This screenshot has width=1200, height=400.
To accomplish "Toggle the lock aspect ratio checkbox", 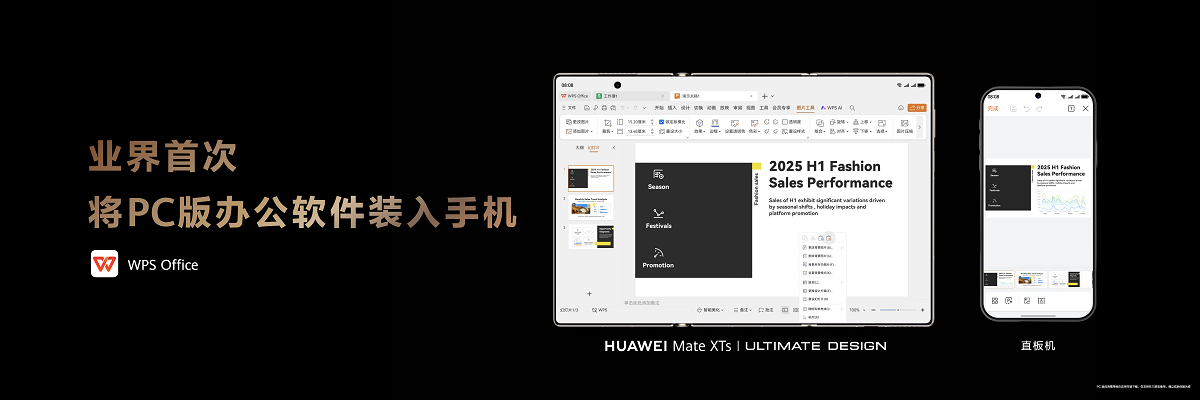I will [x=662, y=122].
